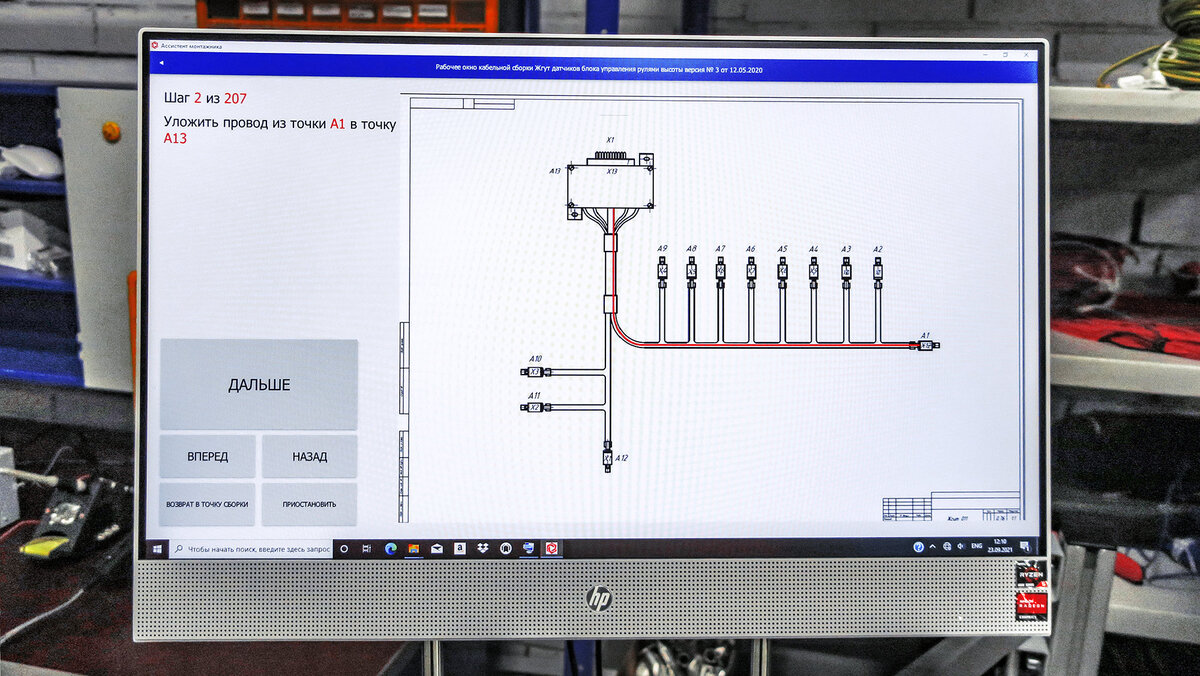Click the A13 label by the connector block
This screenshot has height=676, width=1200.
pos(555,171)
